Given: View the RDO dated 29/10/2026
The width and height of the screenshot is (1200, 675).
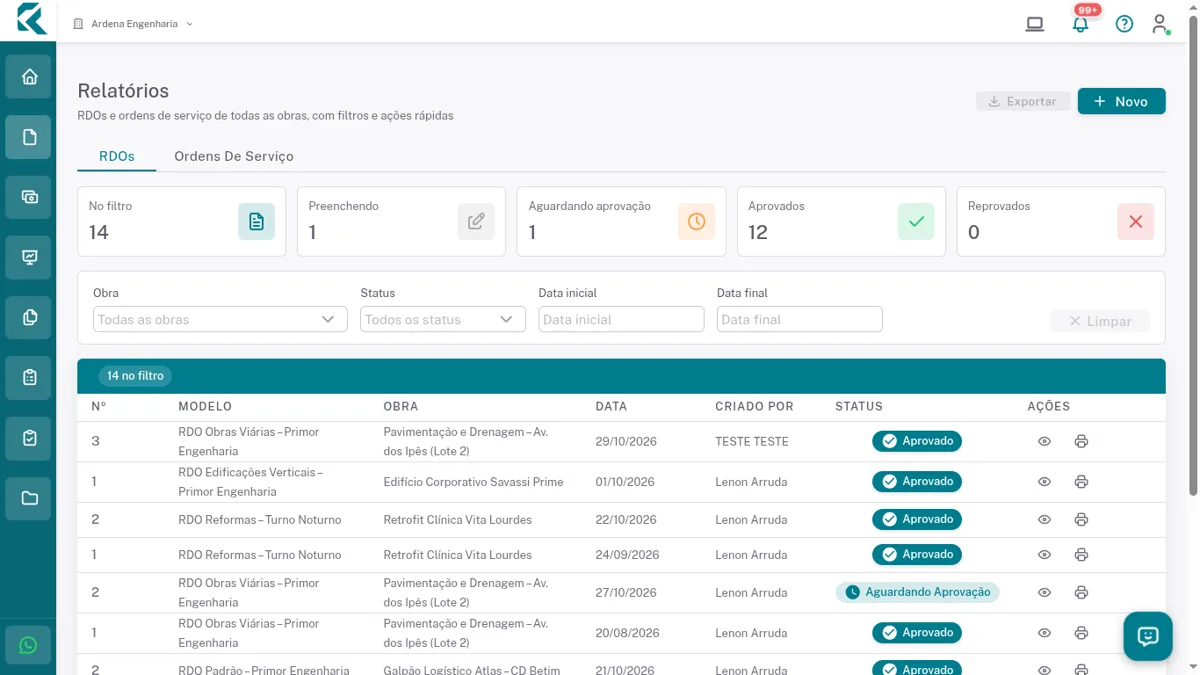Looking at the screenshot, I should pyautogui.click(x=1044, y=441).
